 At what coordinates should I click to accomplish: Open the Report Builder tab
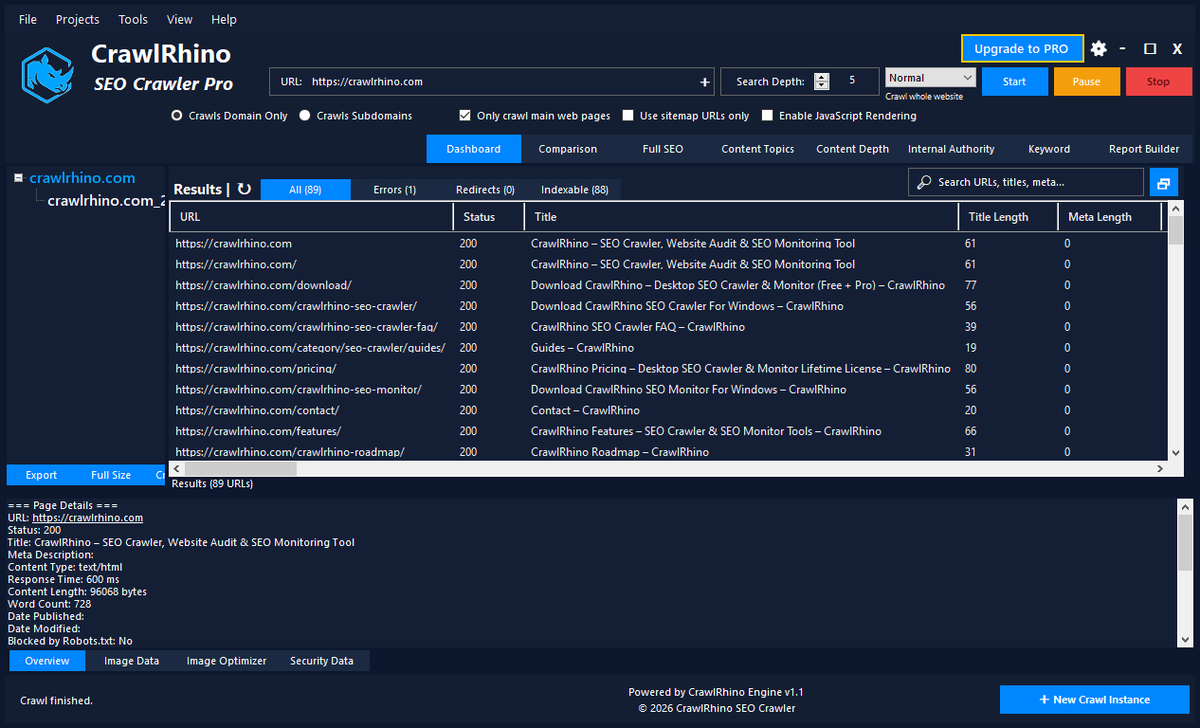1144,149
